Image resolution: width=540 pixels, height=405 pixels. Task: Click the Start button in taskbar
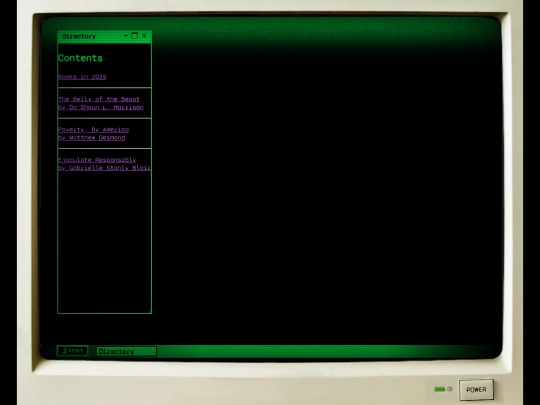pyautogui.click(x=73, y=351)
